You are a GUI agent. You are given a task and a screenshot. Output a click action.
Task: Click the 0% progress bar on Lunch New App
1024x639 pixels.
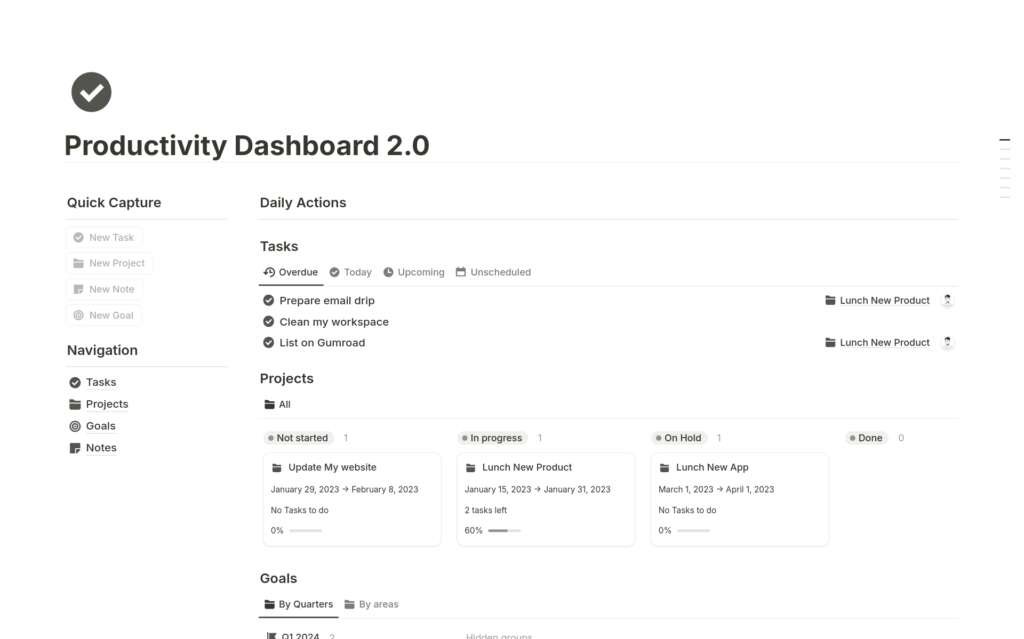(x=694, y=531)
